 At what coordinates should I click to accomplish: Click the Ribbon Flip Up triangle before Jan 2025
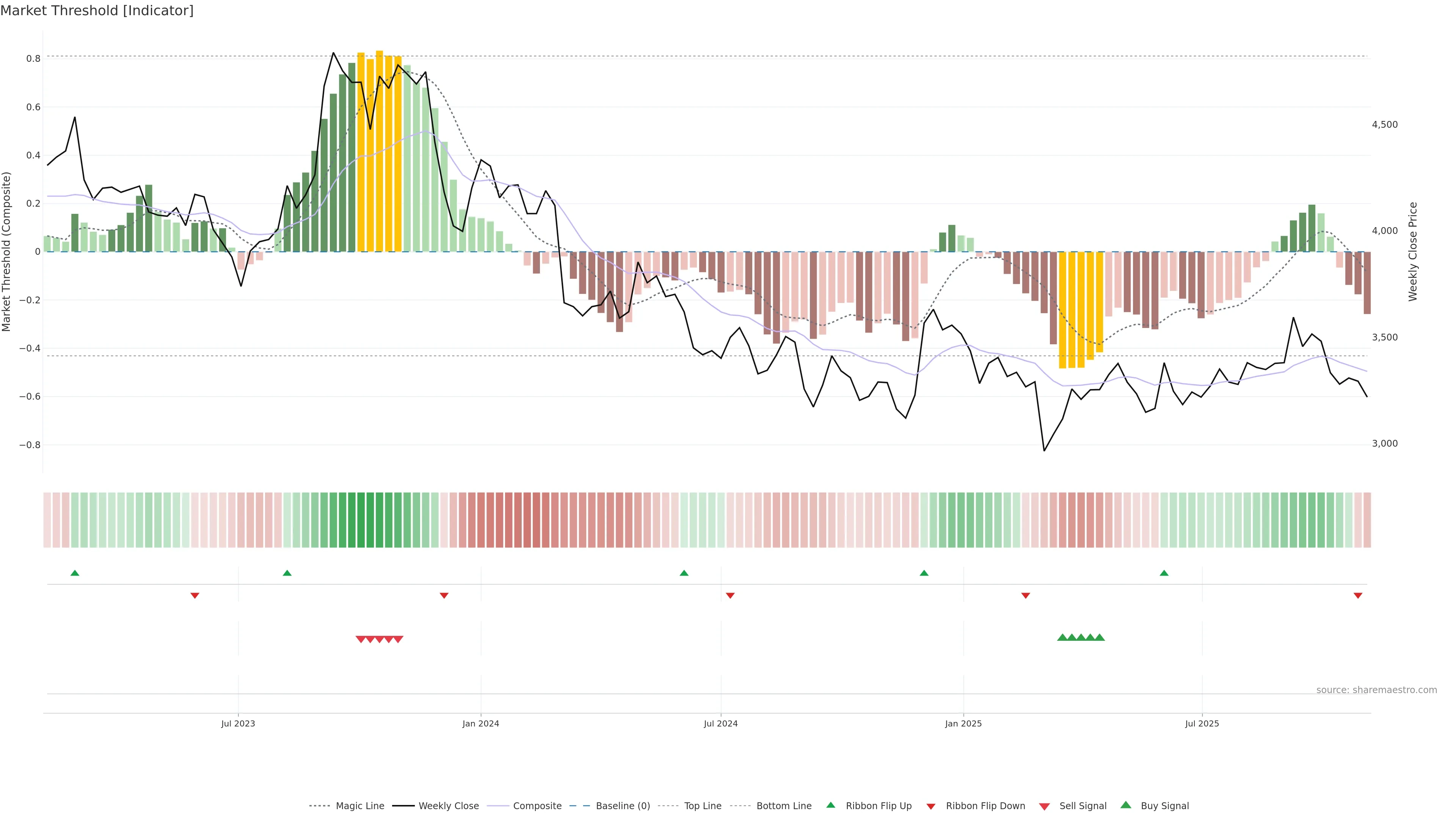924,573
